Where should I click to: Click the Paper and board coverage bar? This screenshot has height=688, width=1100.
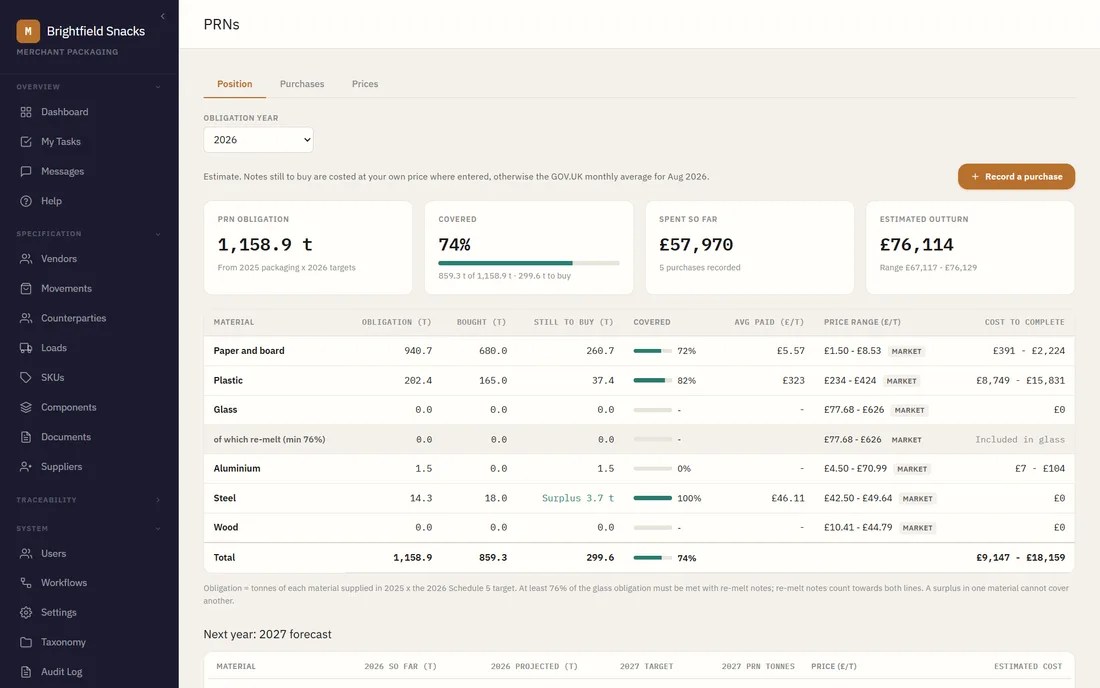(652, 351)
